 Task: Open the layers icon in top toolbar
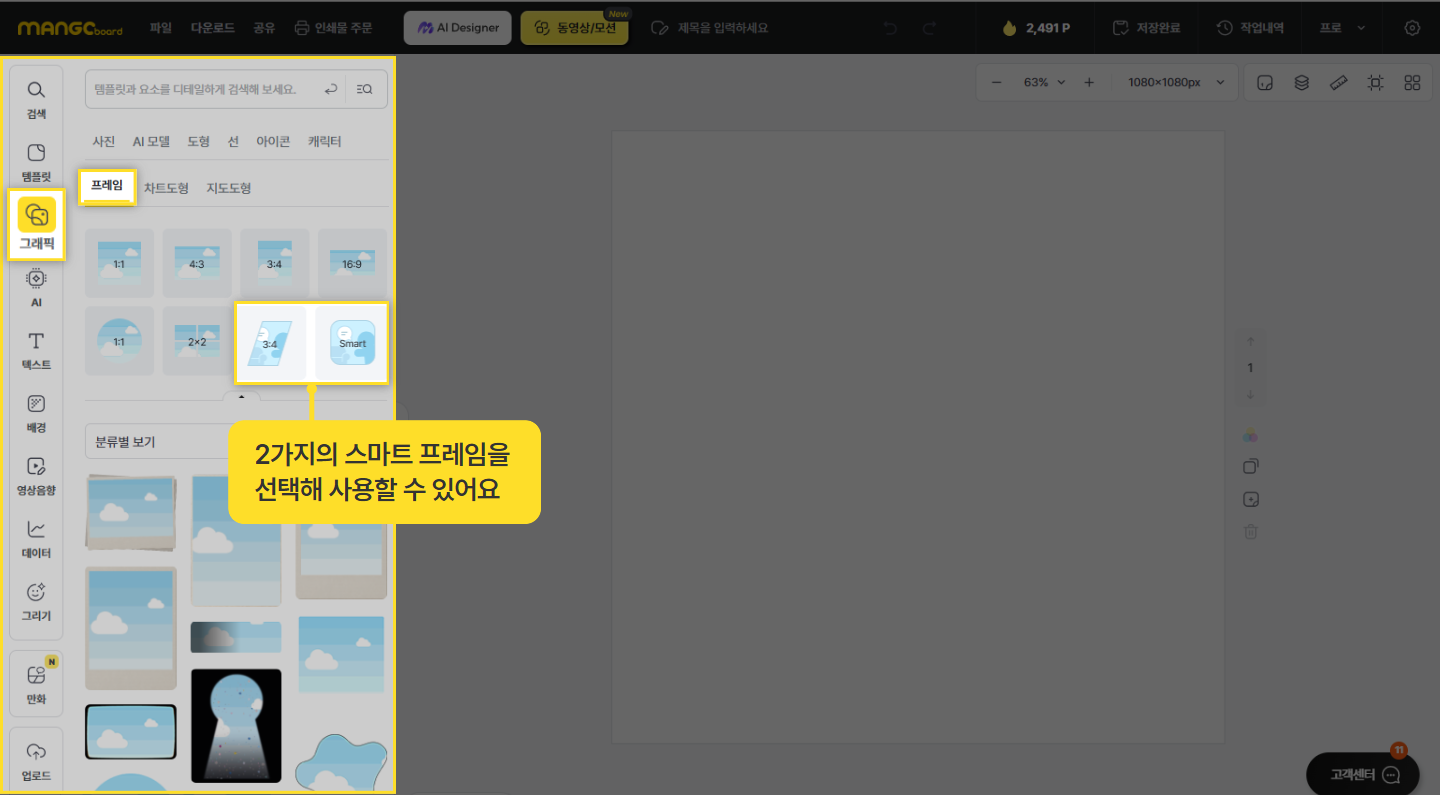pyautogui.click(x=1301, y=83)
